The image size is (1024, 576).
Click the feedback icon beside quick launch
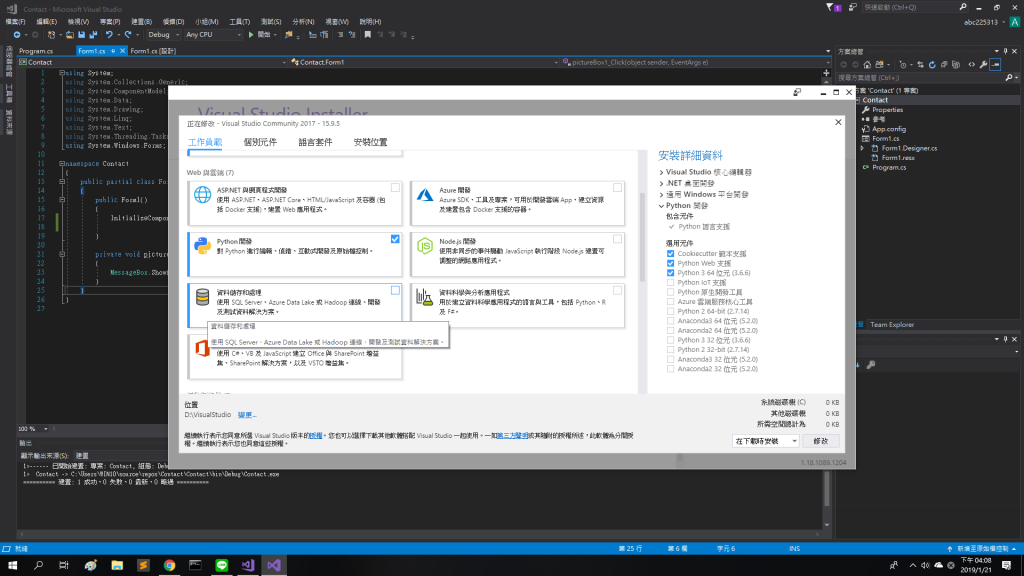[x=853, y=7]
